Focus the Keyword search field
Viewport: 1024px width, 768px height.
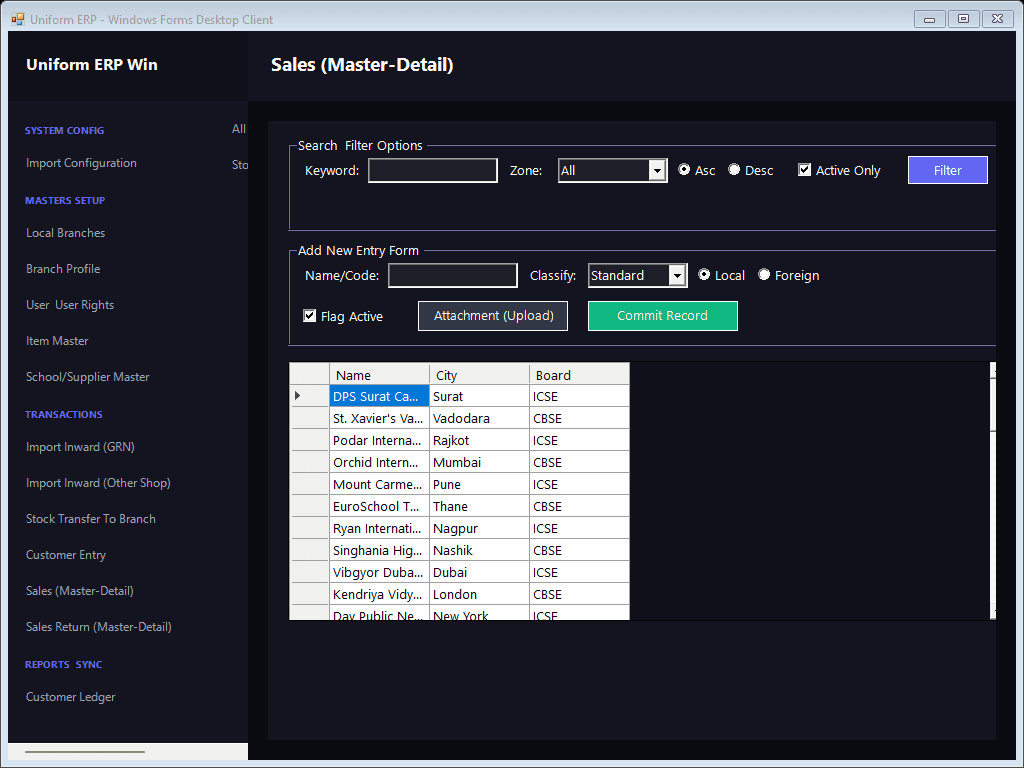click(x=433, y=170)
